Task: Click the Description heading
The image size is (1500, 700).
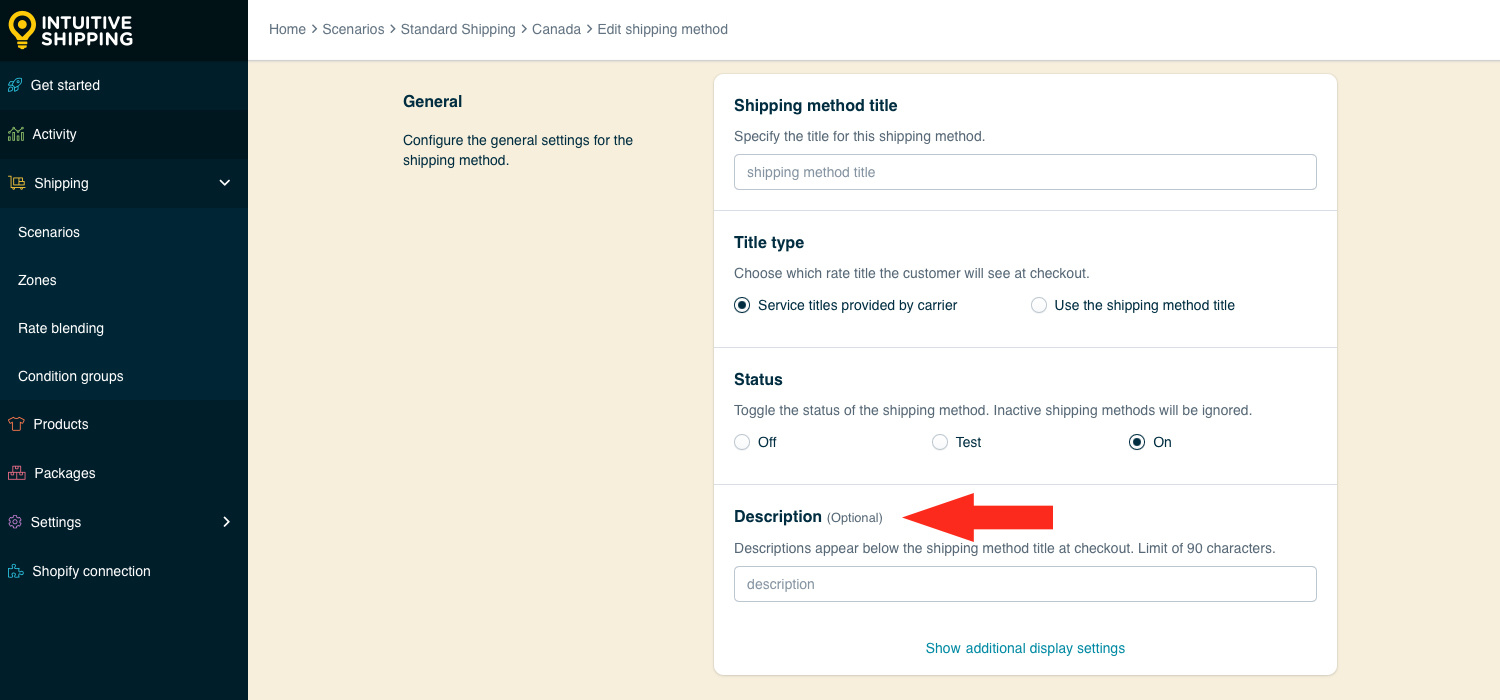Action: (x=778, y=516)
